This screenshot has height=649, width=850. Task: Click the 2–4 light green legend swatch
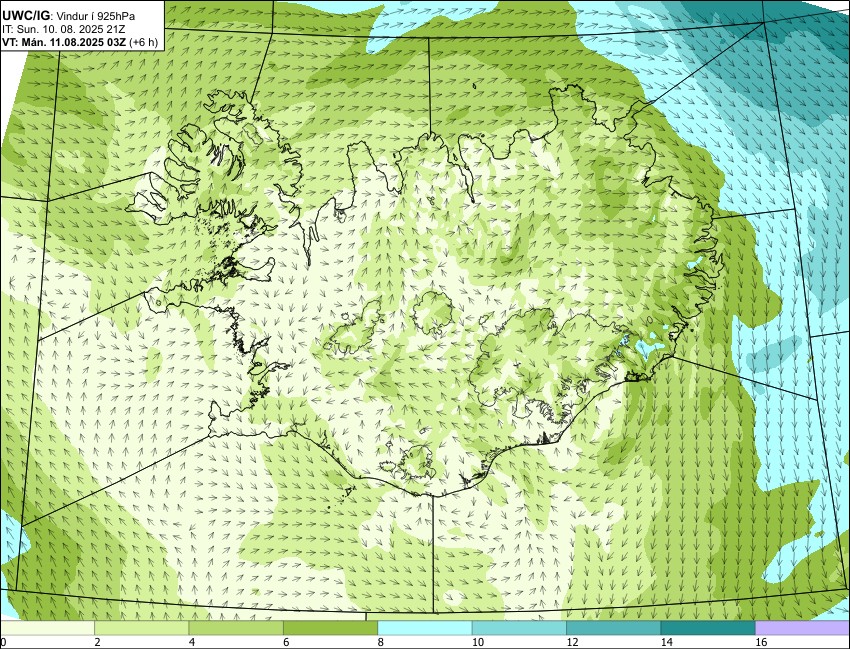(x=141, y=628)
